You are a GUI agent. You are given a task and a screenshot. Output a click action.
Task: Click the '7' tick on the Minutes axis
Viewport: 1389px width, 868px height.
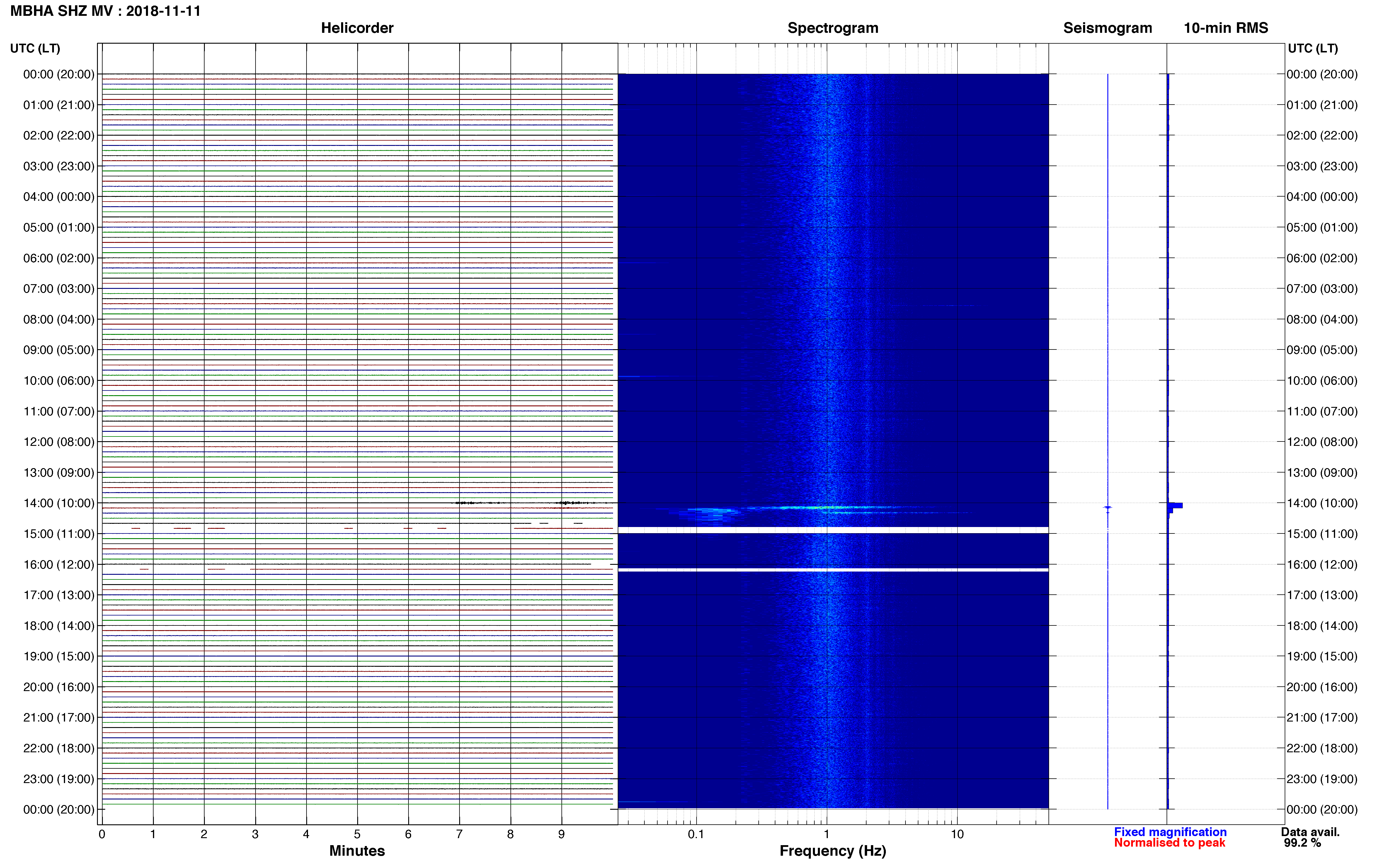point(459,834)
